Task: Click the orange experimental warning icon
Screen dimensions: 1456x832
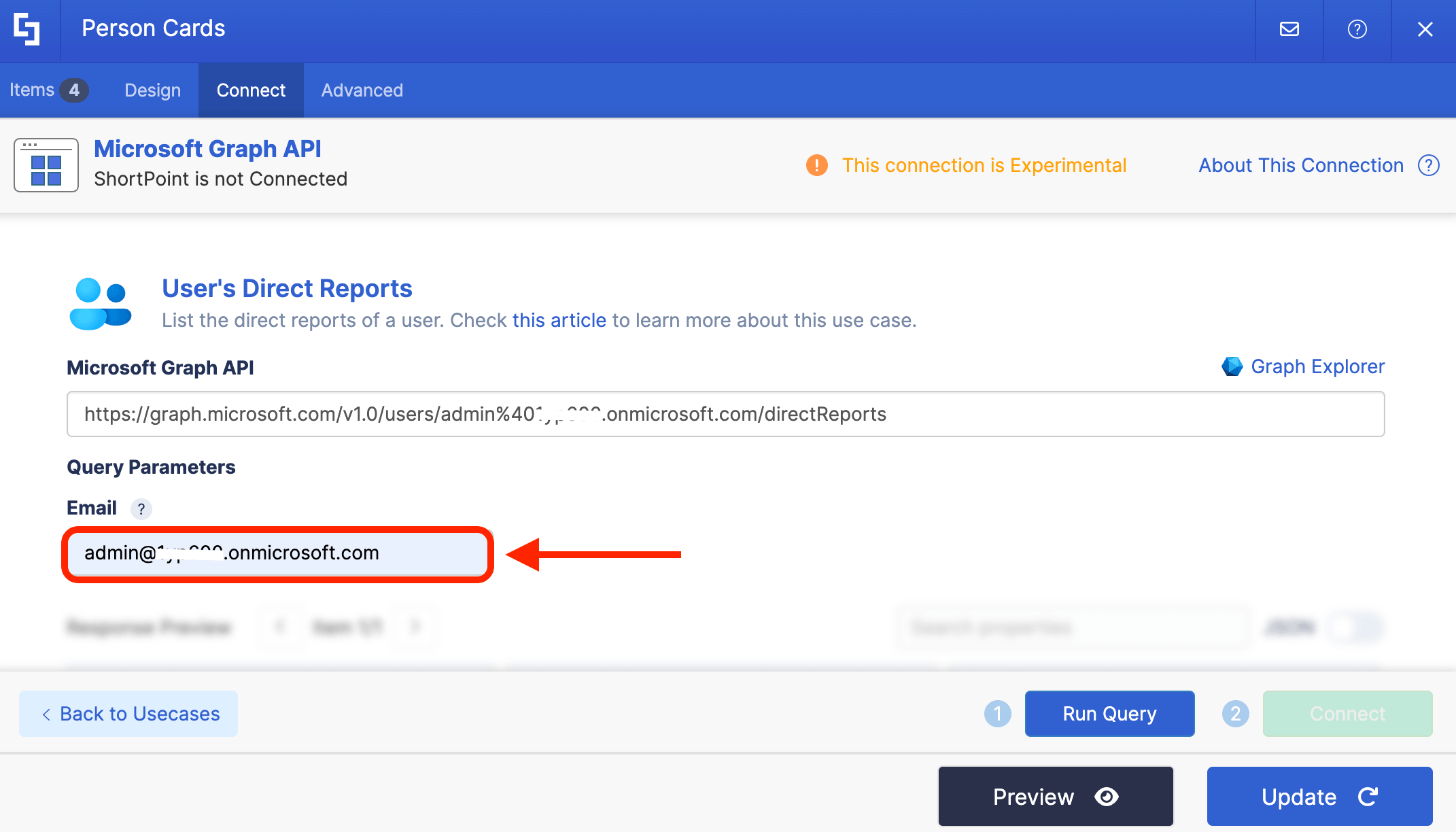Action: pyautogui.click(x=816, y=165)
